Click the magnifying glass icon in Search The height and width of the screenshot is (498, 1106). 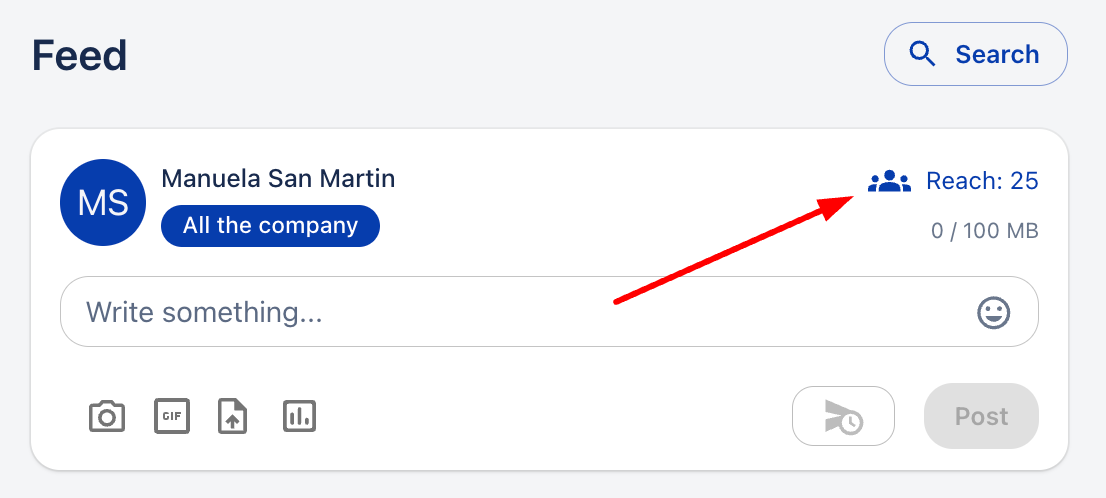tap(923, 54)
